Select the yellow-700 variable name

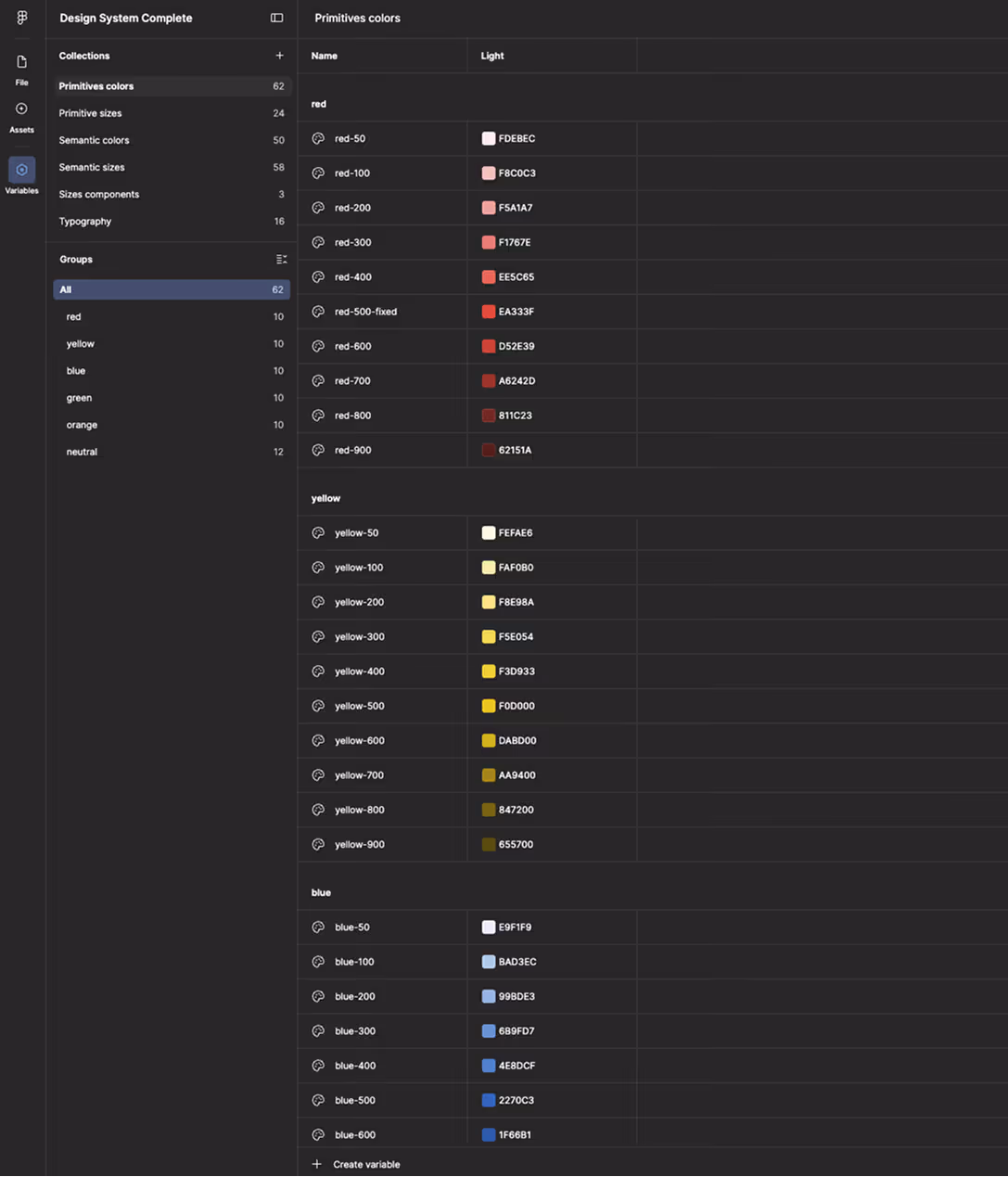(359, 775)
